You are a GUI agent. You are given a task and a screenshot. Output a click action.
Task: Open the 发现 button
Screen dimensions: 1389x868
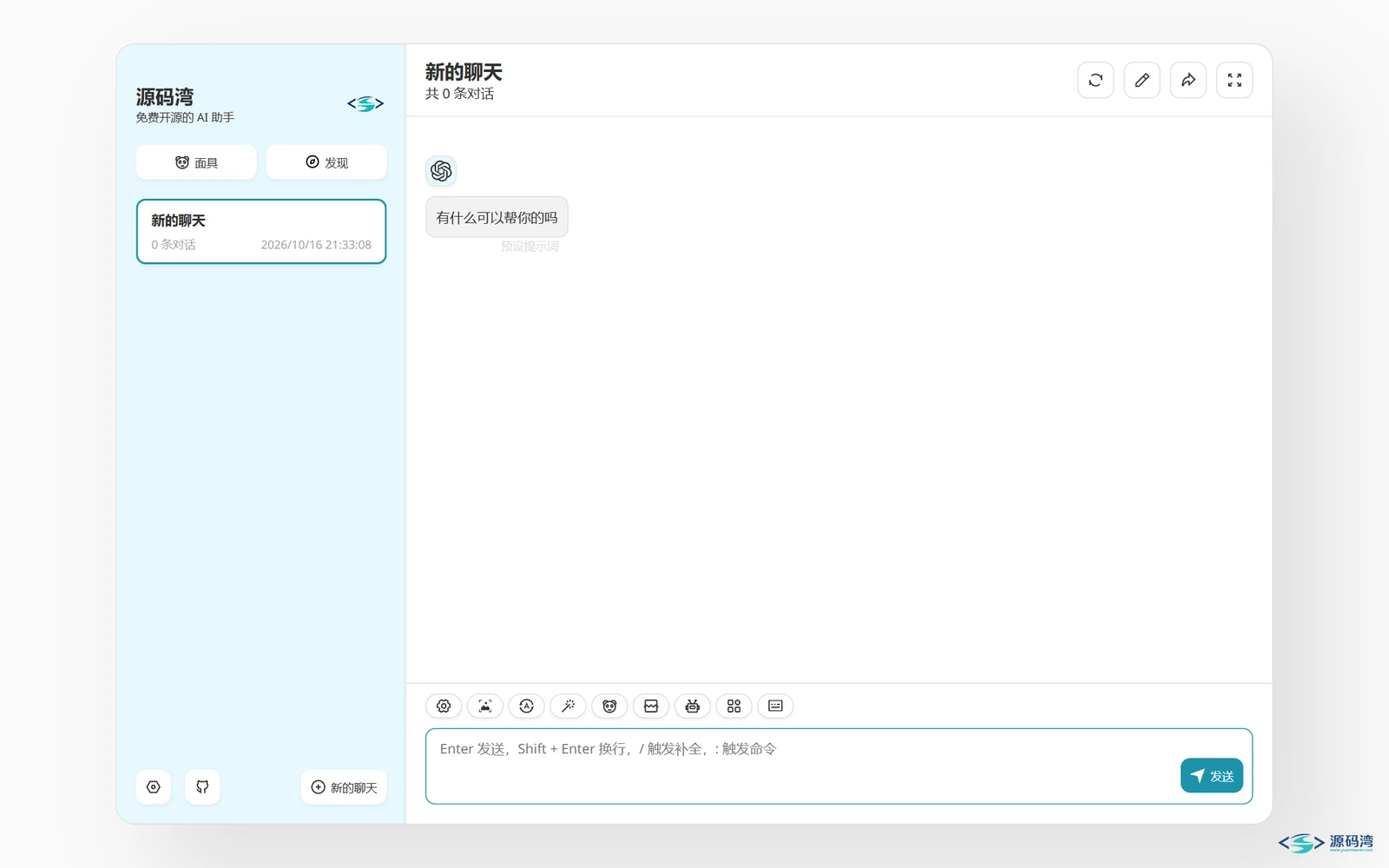tap(326, 162)
